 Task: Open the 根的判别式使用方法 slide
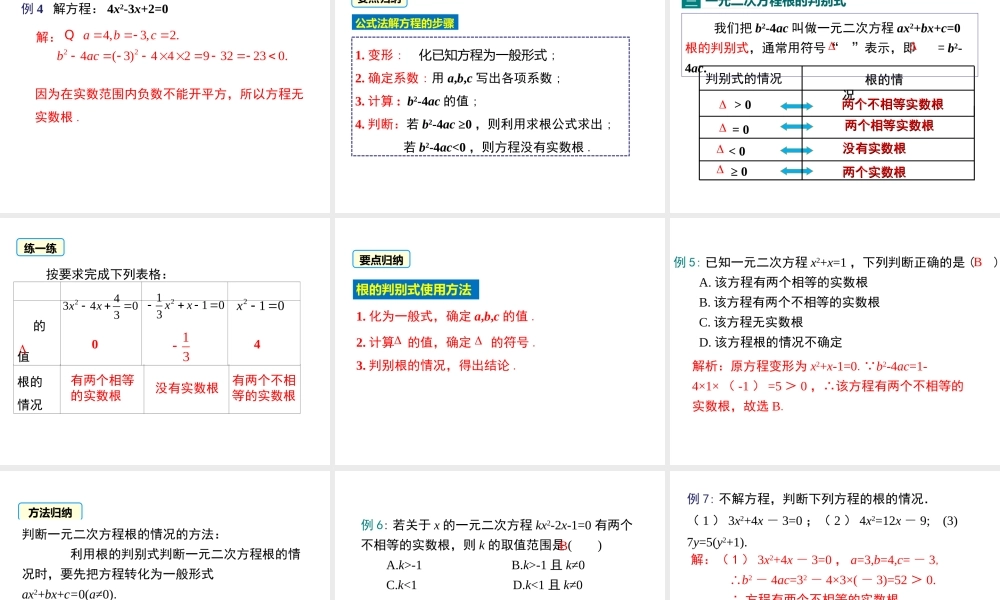[499, 342]
